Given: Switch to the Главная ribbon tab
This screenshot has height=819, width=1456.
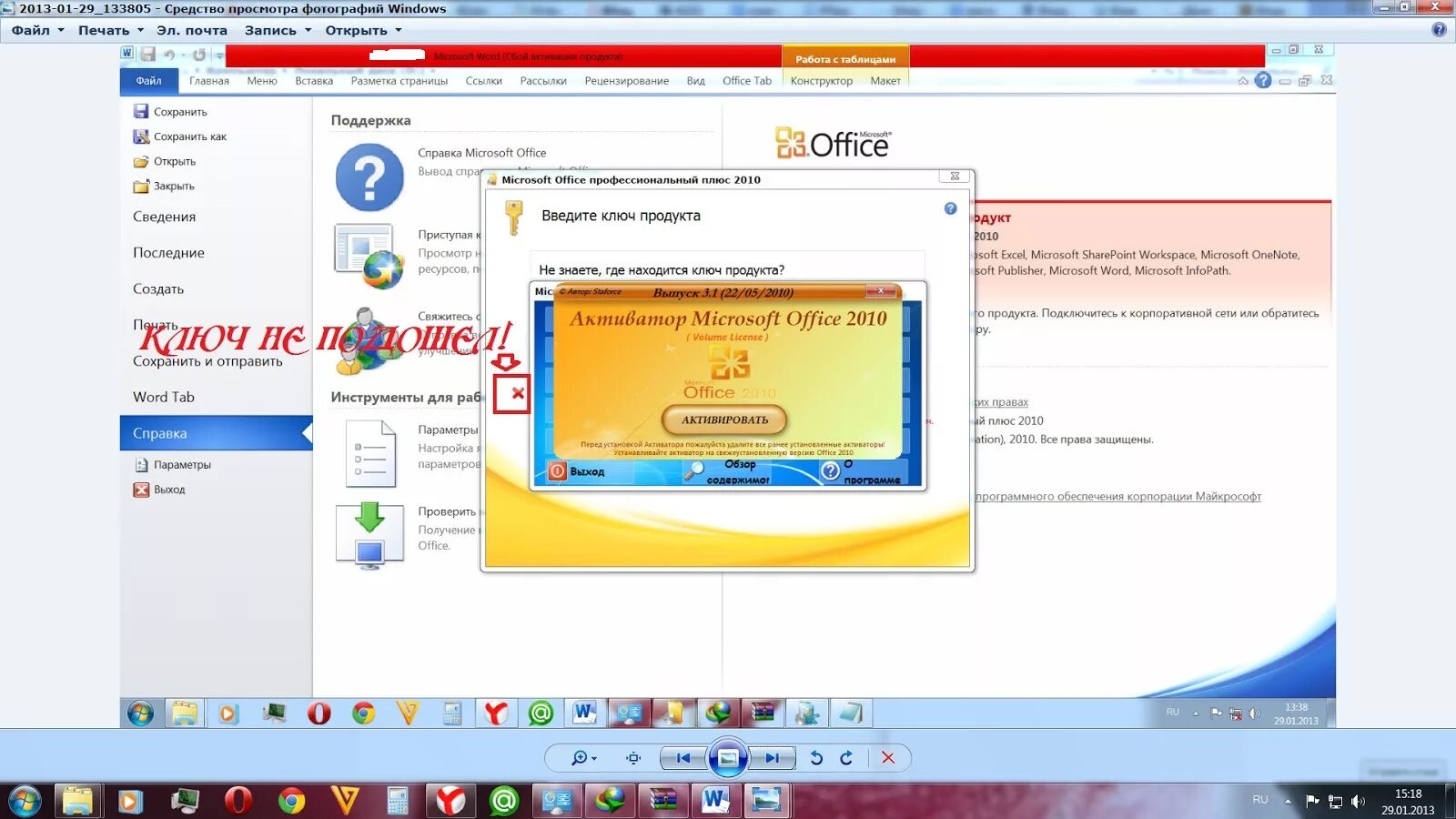Looking at the screenshot, I should click(209, 81).
